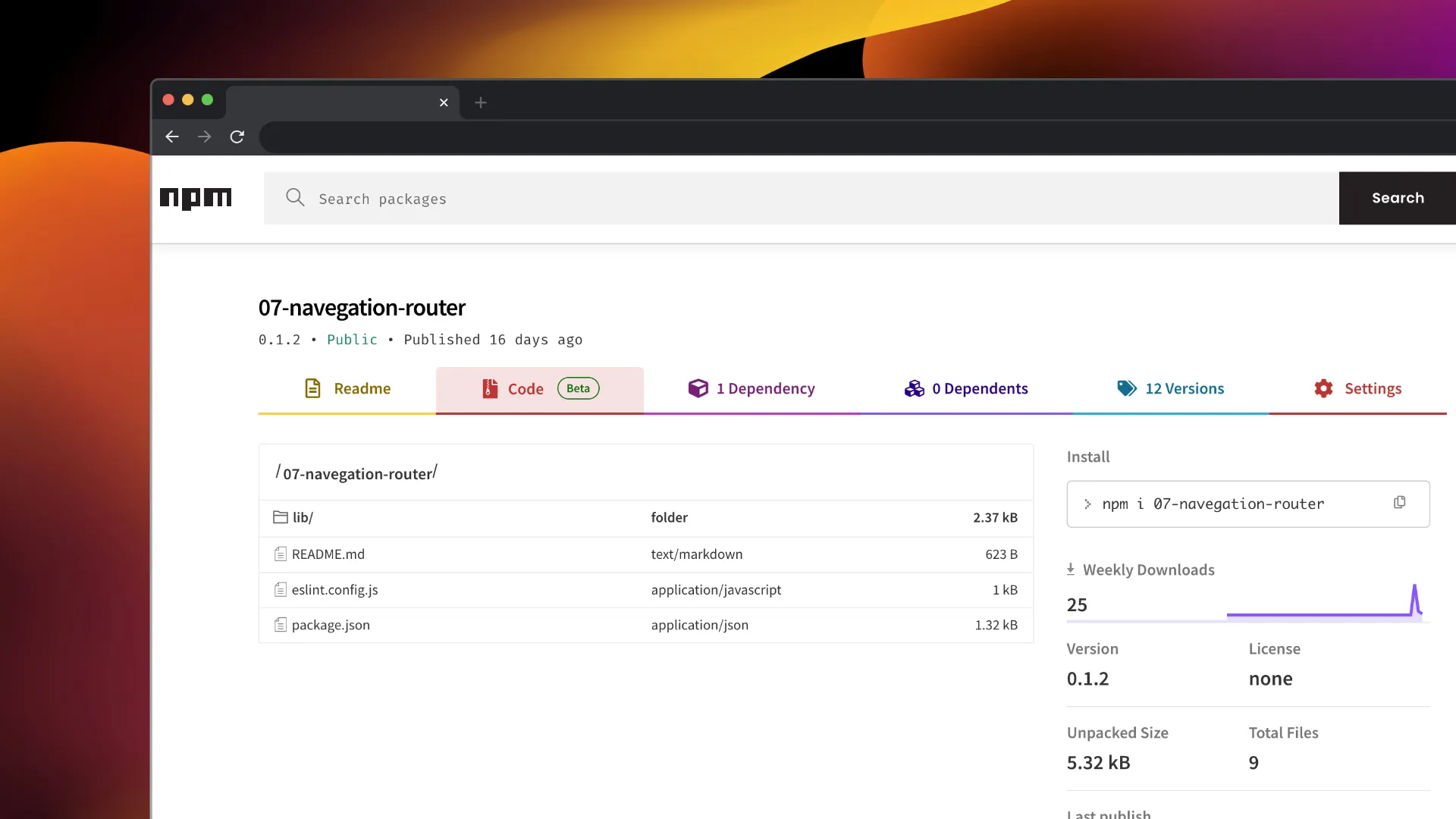The height and width of the screenshot is (819, 1456).
Task: Open package.json in the file list
Action: point(331,625)
